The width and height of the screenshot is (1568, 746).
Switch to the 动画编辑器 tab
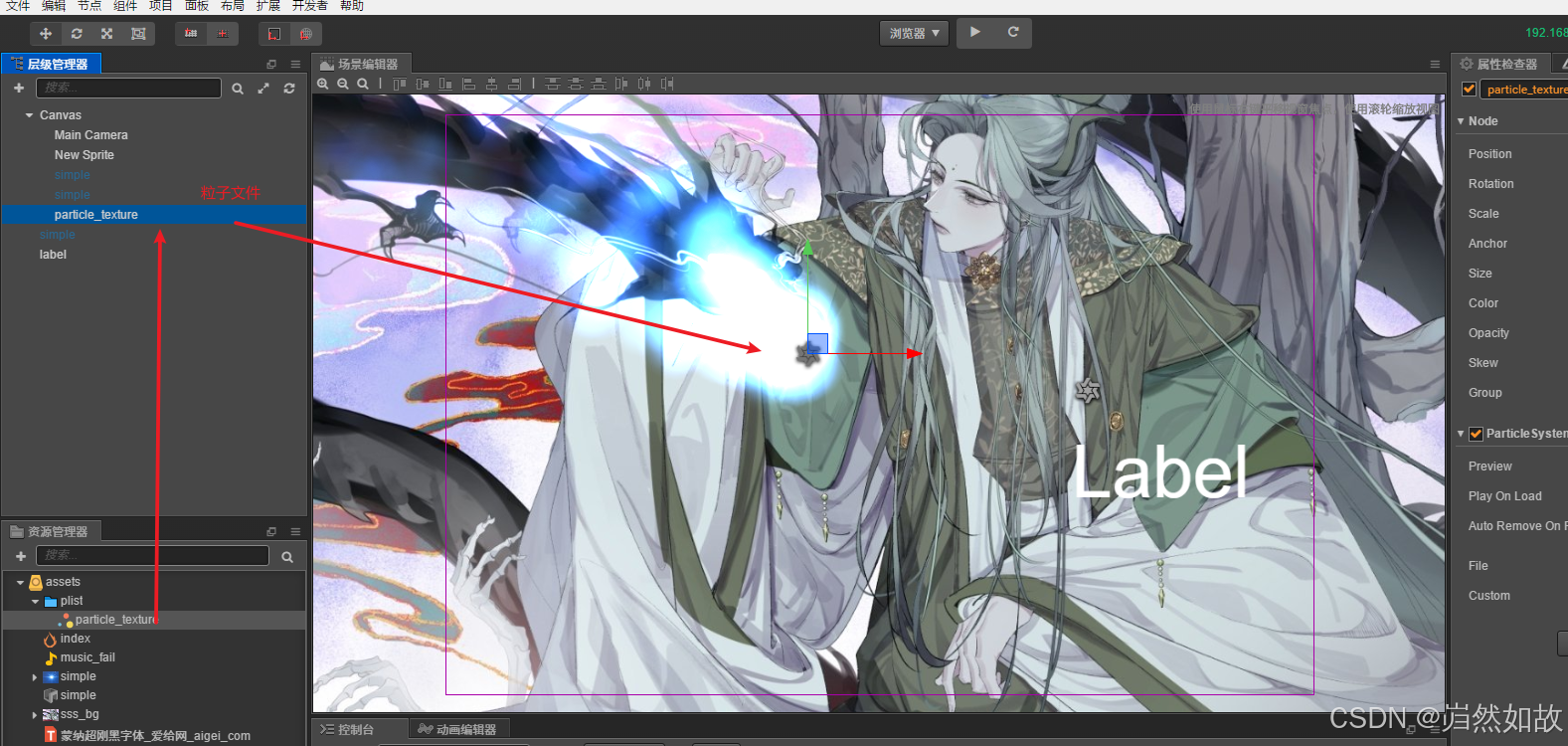tap(458, 730)
